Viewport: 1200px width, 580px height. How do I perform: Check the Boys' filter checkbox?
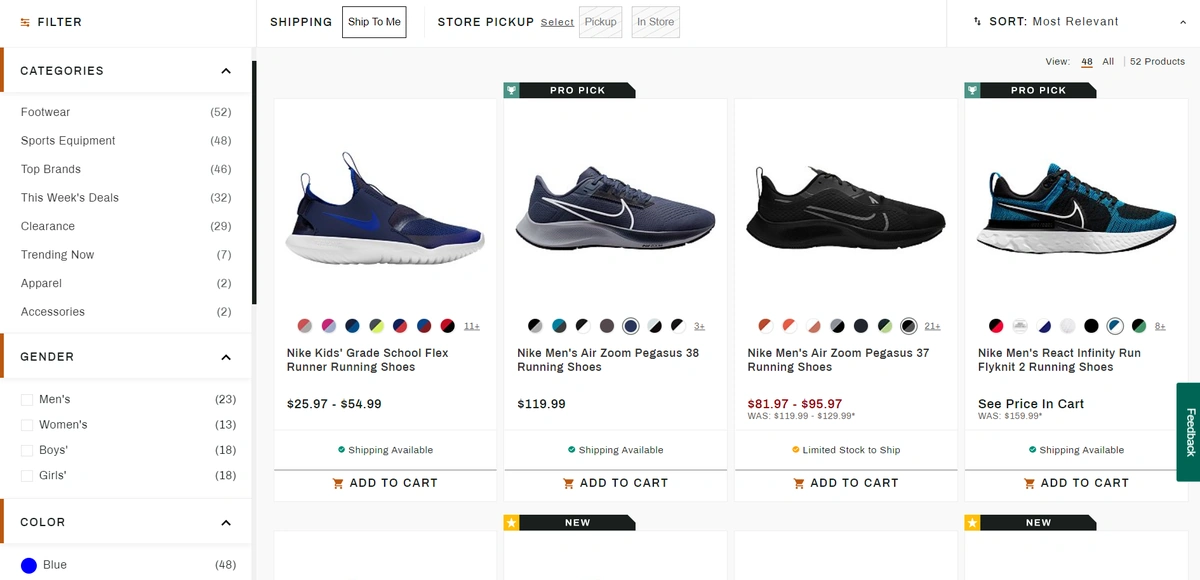click(x=27, y=449)
